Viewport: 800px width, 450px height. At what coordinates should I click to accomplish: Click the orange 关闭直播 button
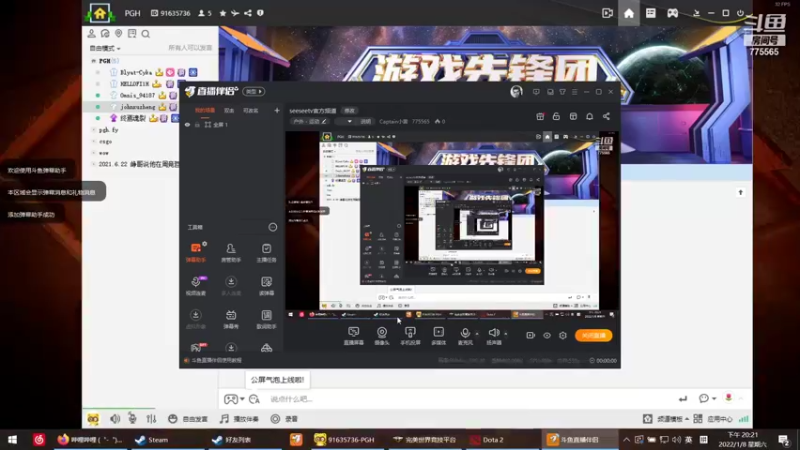click(593, 335)
